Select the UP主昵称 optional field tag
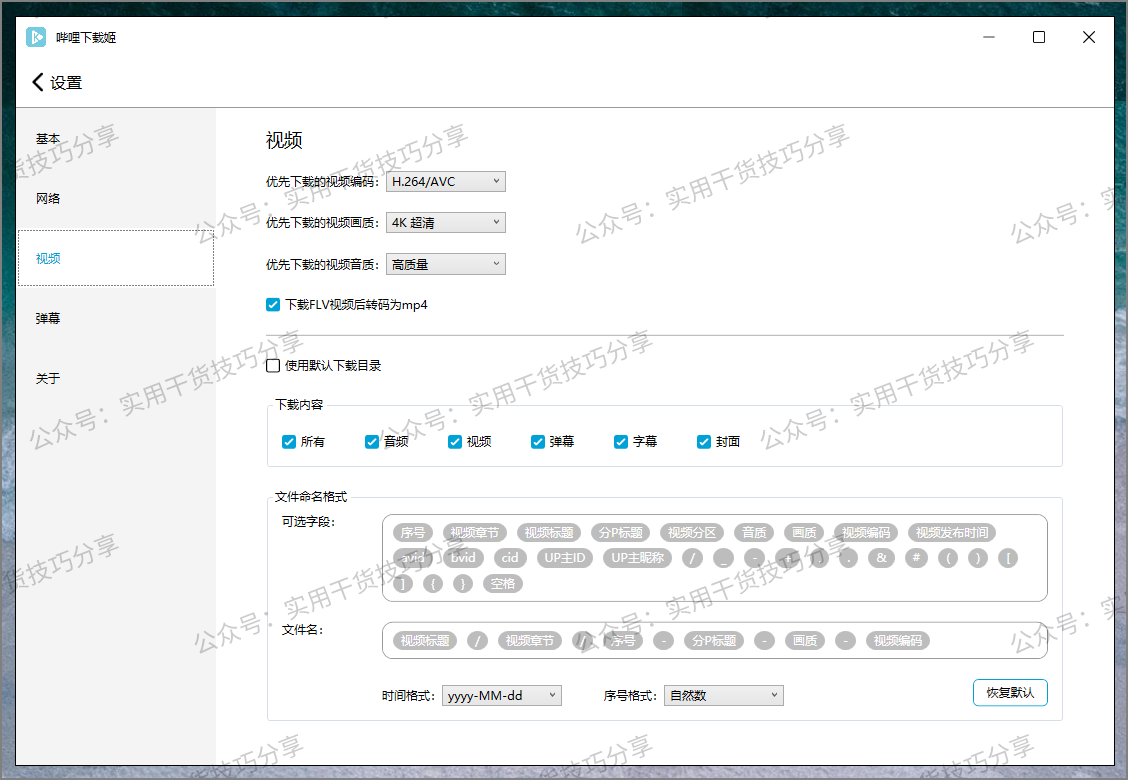Viewport: 1128px width, 780px height. click(x=638, y=558)
